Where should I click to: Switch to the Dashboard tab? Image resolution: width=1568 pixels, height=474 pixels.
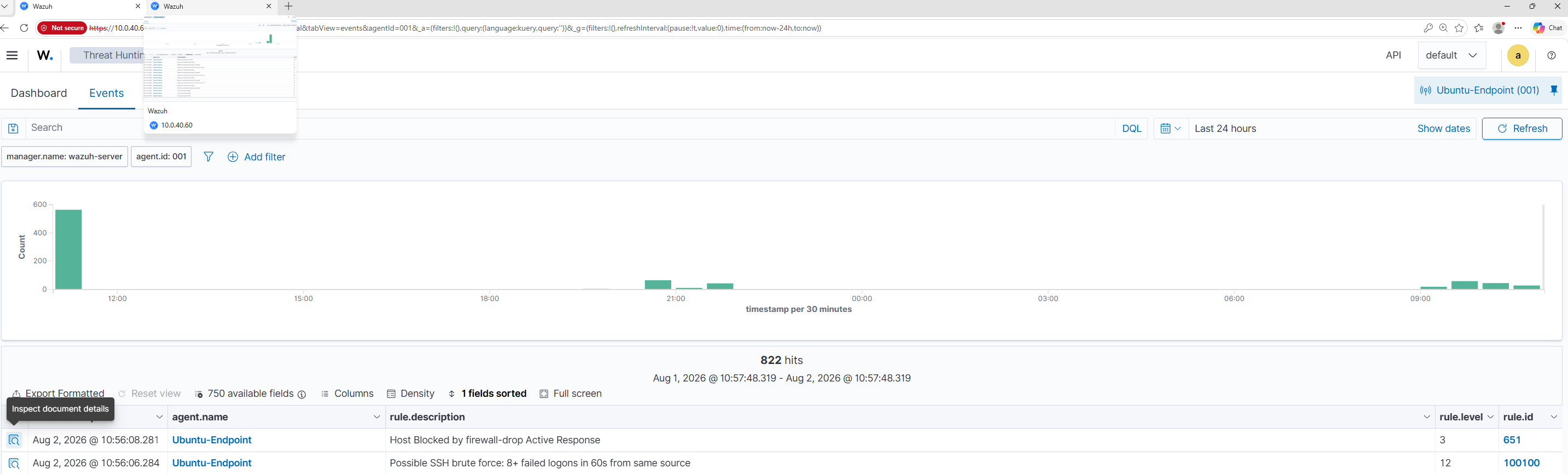(x=39, y=93)
